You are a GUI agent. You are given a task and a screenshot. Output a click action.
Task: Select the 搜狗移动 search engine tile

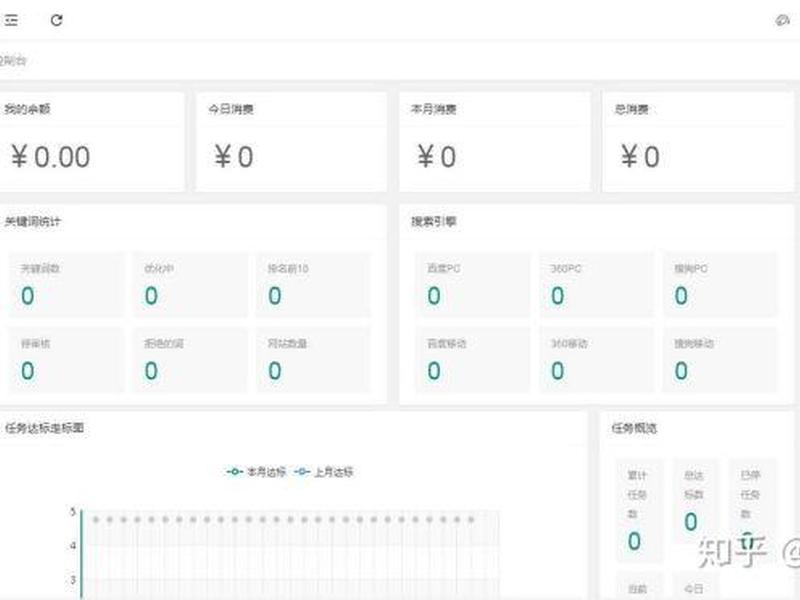tap(720, 360)
